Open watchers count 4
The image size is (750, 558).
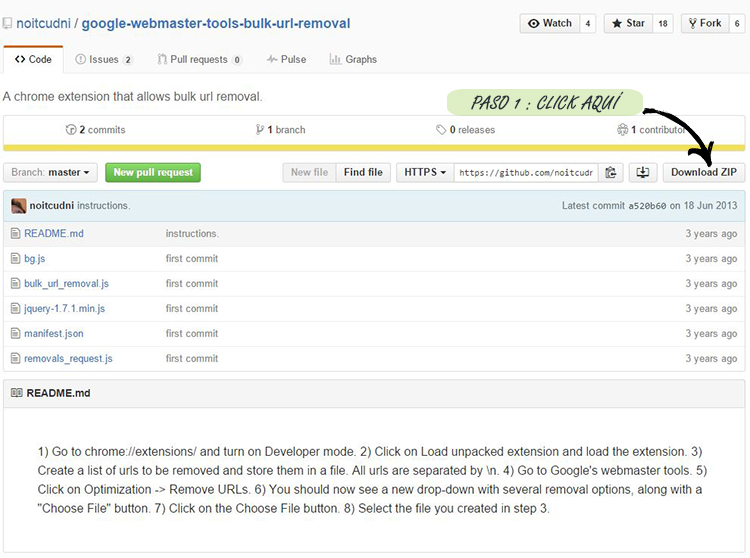pyautogui.click(x=588, y=23)
